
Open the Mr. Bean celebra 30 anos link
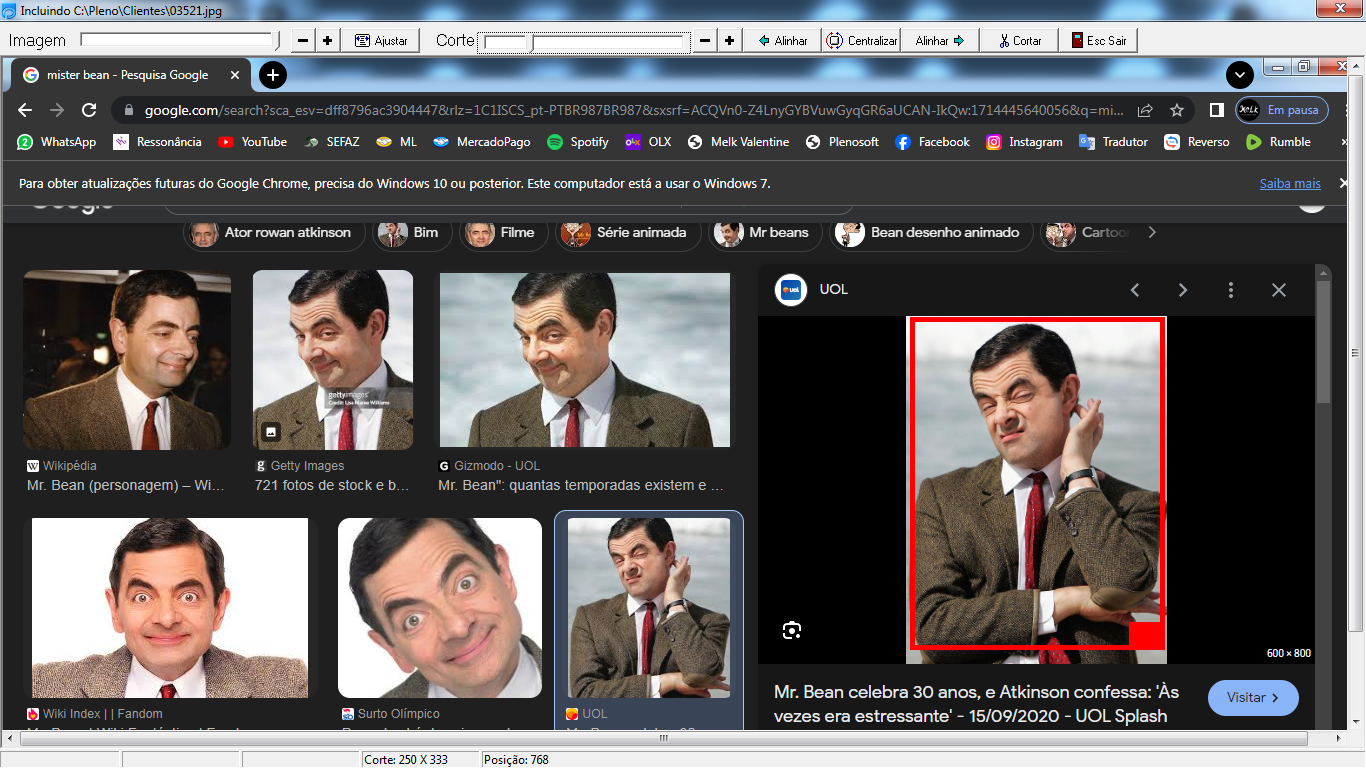pos(976,704)
